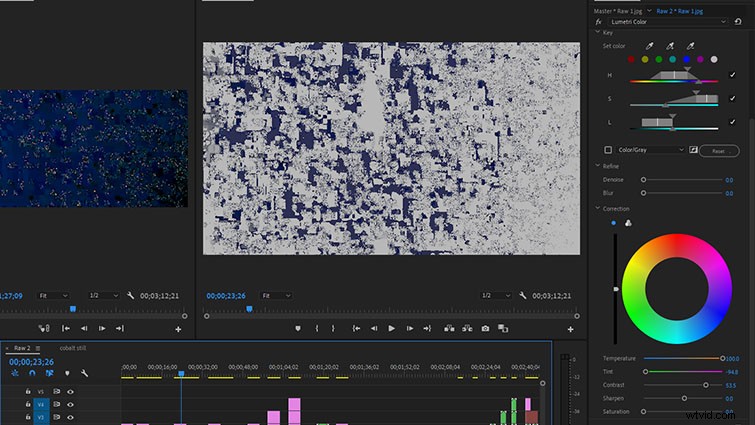Screen dimensions: 755x425
Task: Click the Add Marker icon in program monitor
Action: pyautogui.click(x=298, y=328)
